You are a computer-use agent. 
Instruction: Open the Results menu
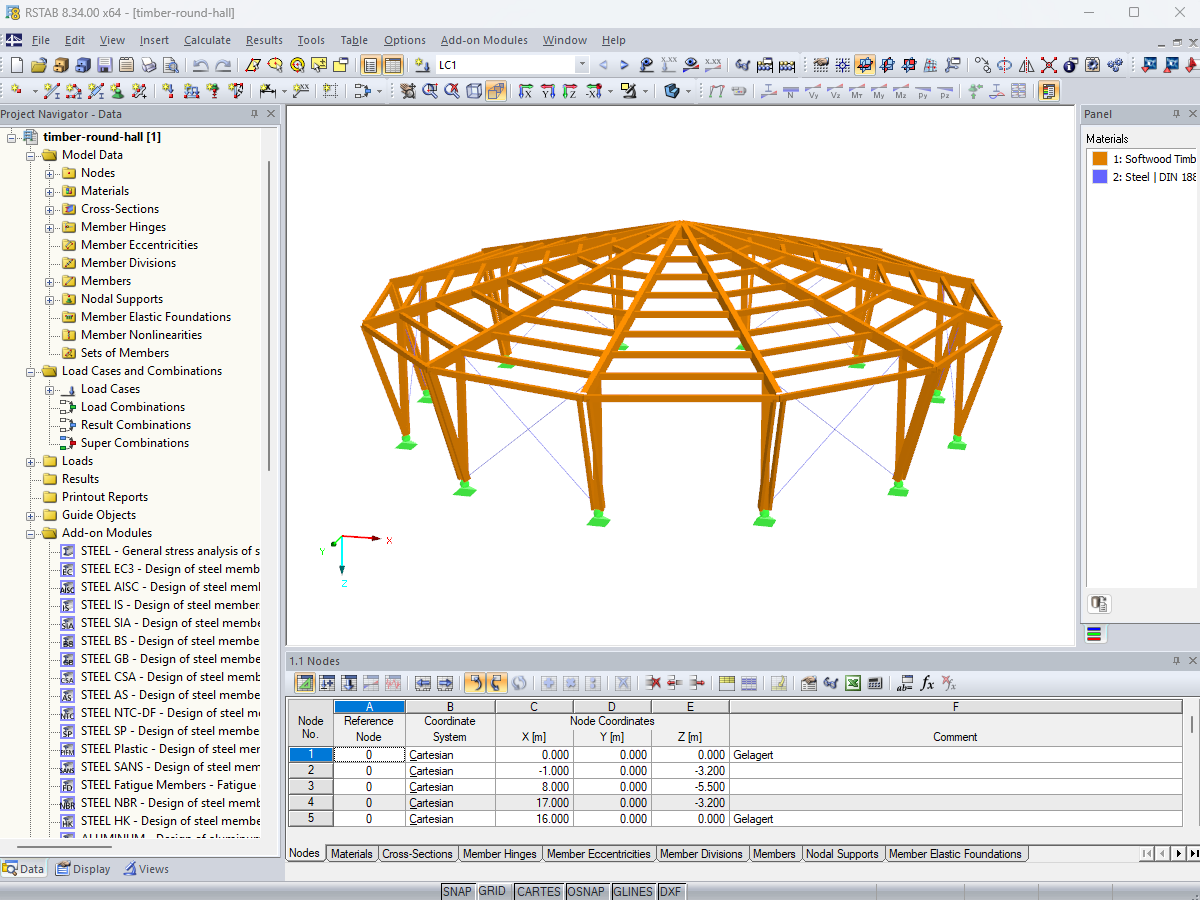[264, 40]
